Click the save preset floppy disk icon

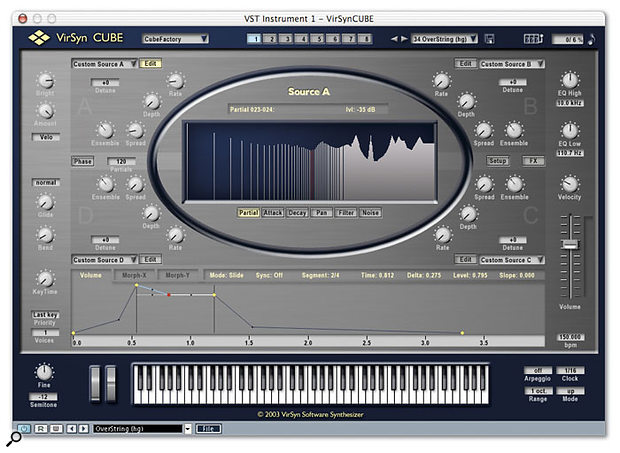[x=490, y=39]
